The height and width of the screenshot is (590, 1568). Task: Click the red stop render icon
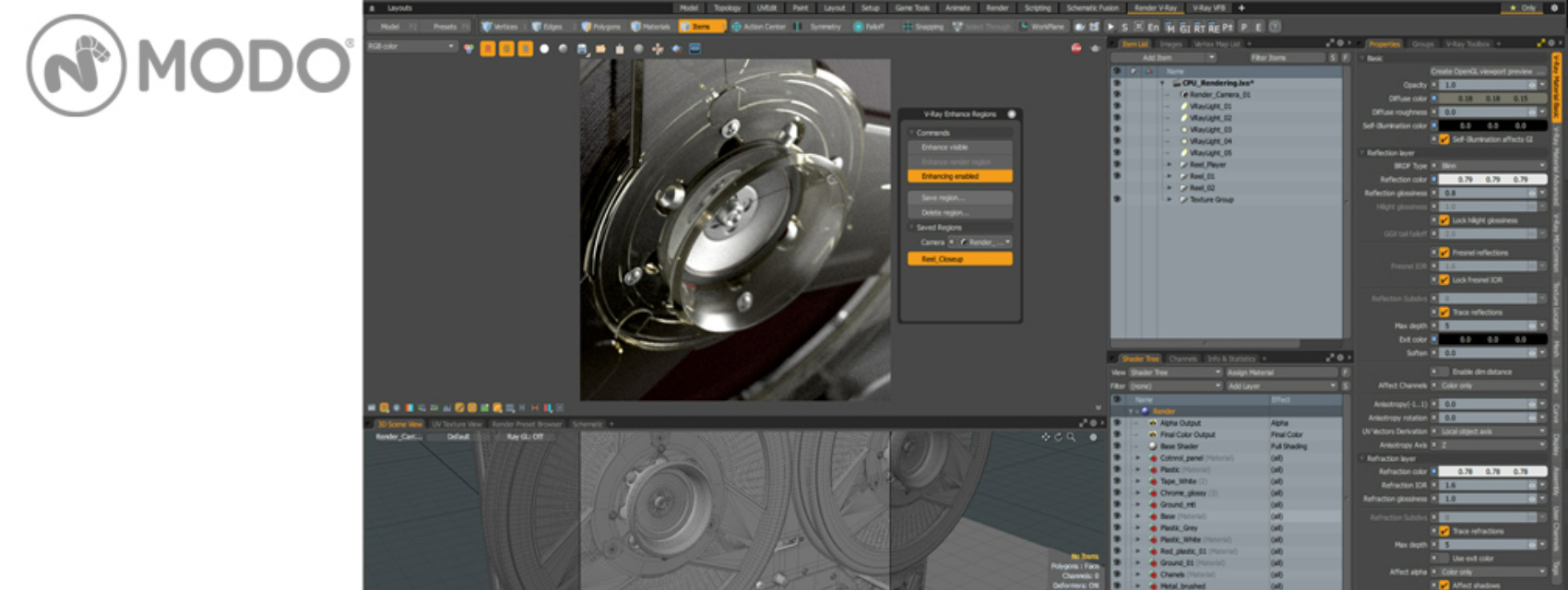click(x=1075, y=48)
